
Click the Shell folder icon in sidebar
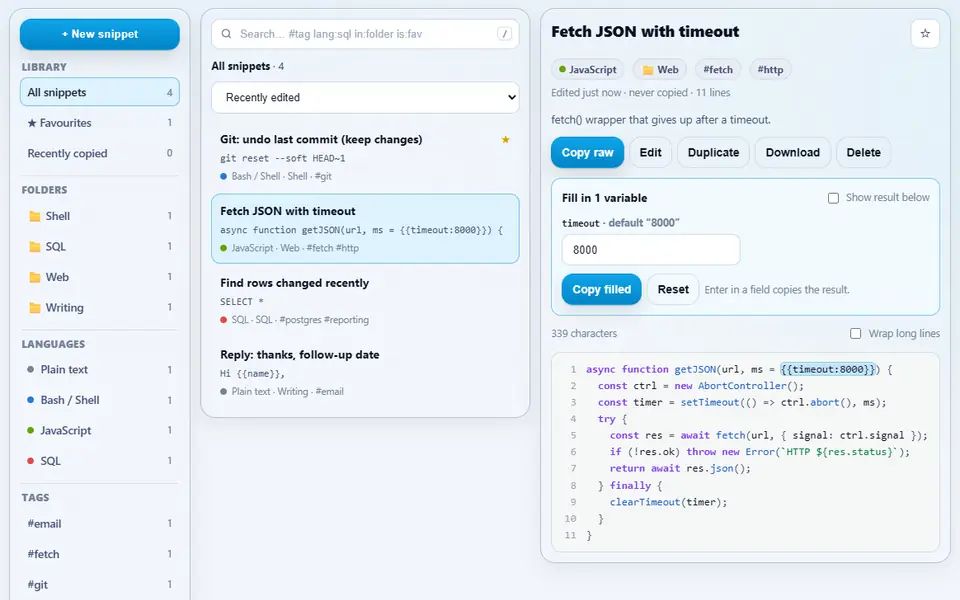click(35, 216)
